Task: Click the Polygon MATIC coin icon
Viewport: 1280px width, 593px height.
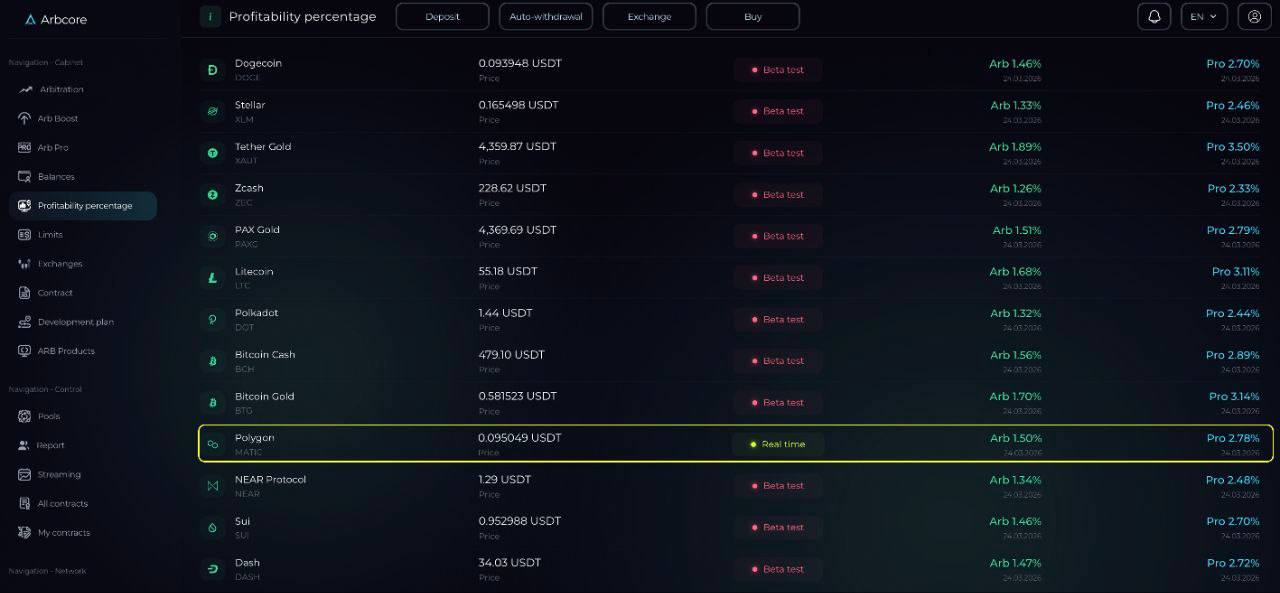Action: 212,444
